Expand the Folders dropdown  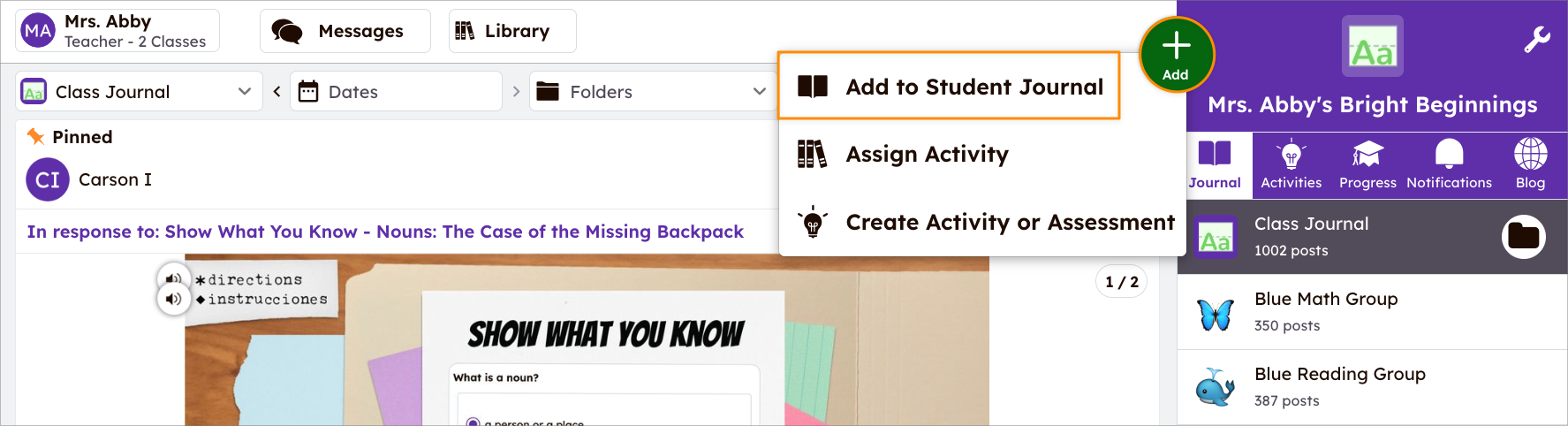click(x=651, y=91)
